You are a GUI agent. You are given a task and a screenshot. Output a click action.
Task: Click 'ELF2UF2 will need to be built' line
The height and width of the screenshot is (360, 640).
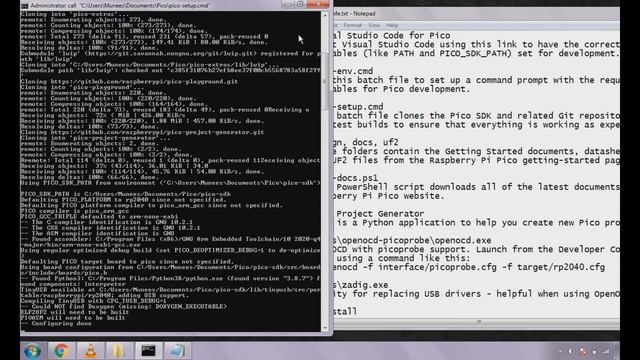(x=75, y=312)
